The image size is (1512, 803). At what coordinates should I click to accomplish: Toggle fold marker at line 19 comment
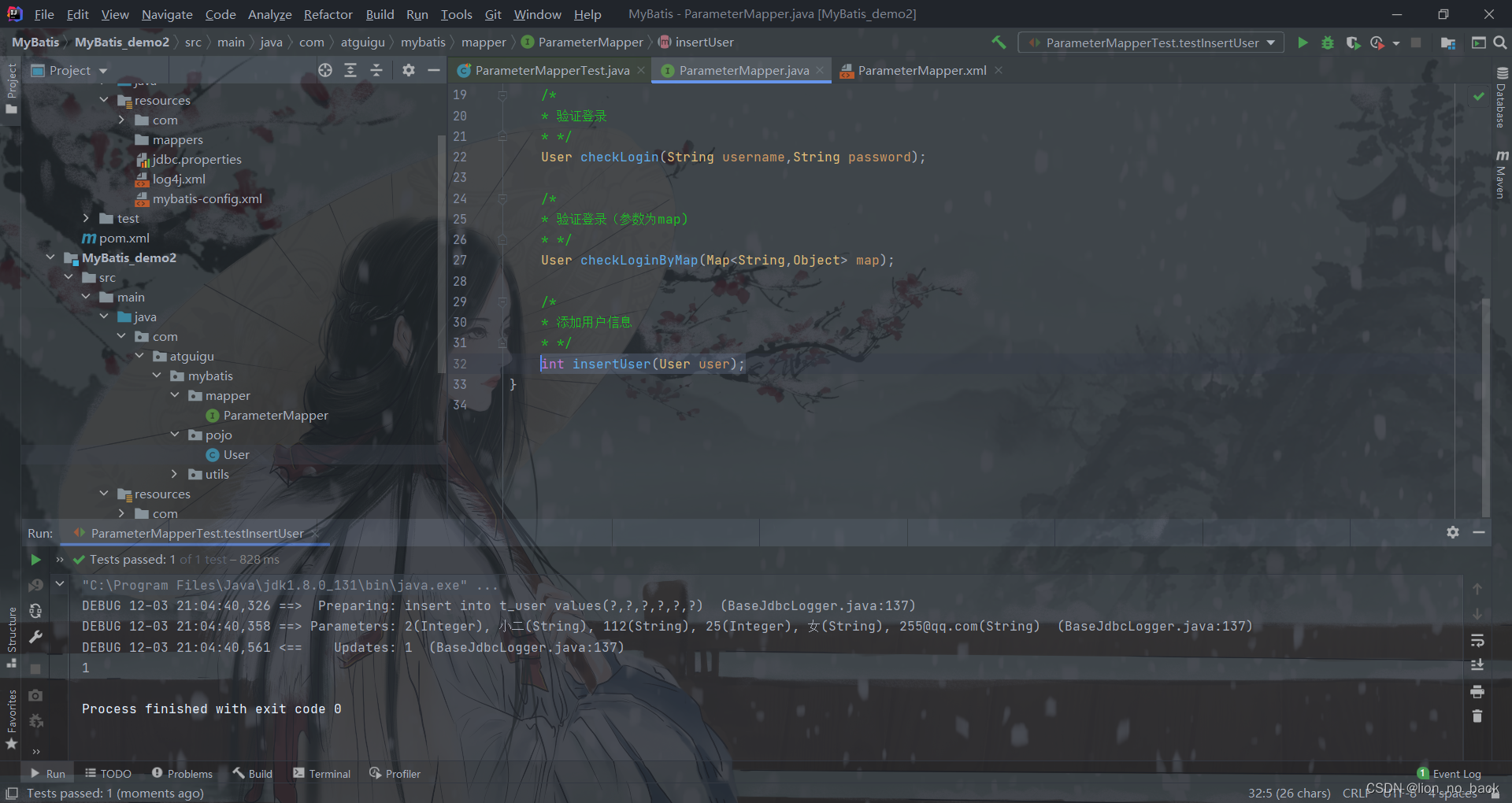tap(502, 95)
